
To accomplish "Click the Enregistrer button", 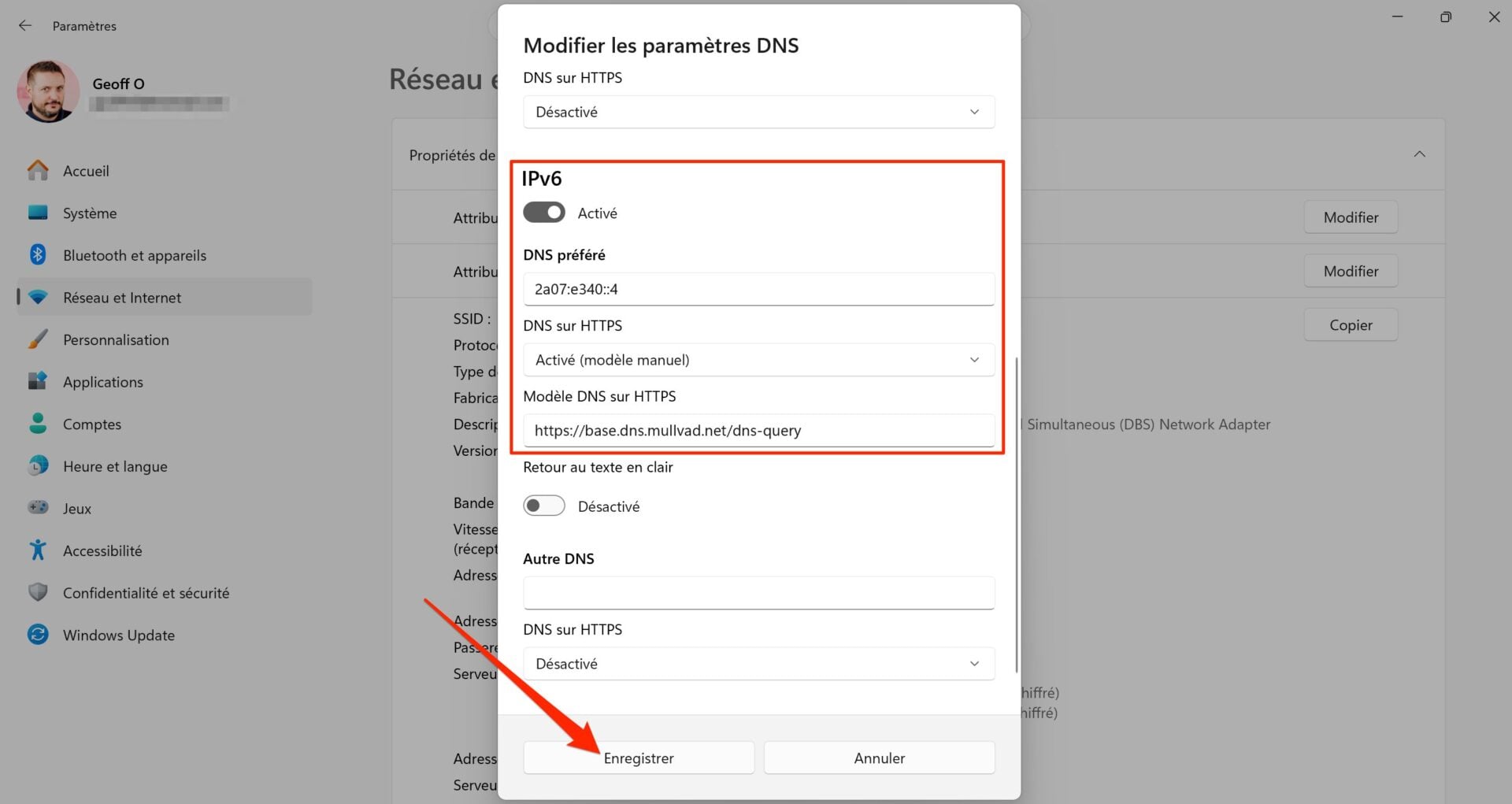I will tap(639, 758).
